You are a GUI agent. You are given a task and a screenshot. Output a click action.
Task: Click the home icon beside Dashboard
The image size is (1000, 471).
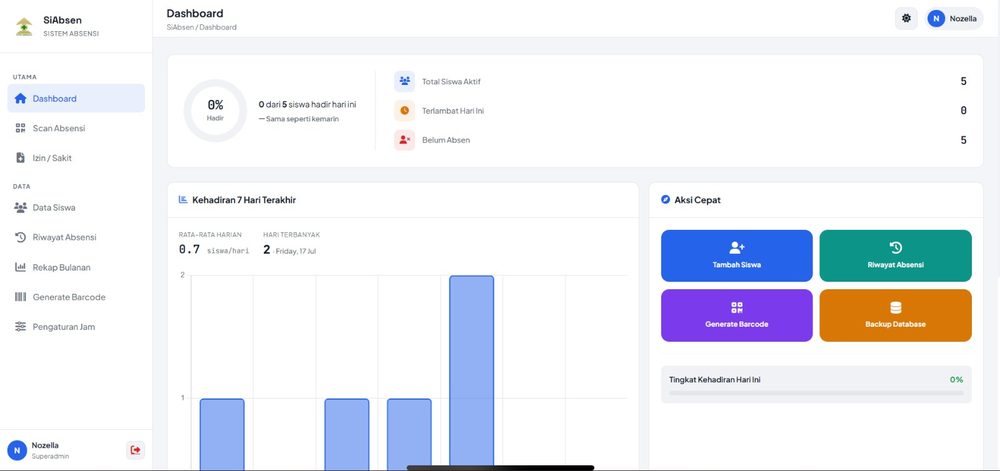20,98
